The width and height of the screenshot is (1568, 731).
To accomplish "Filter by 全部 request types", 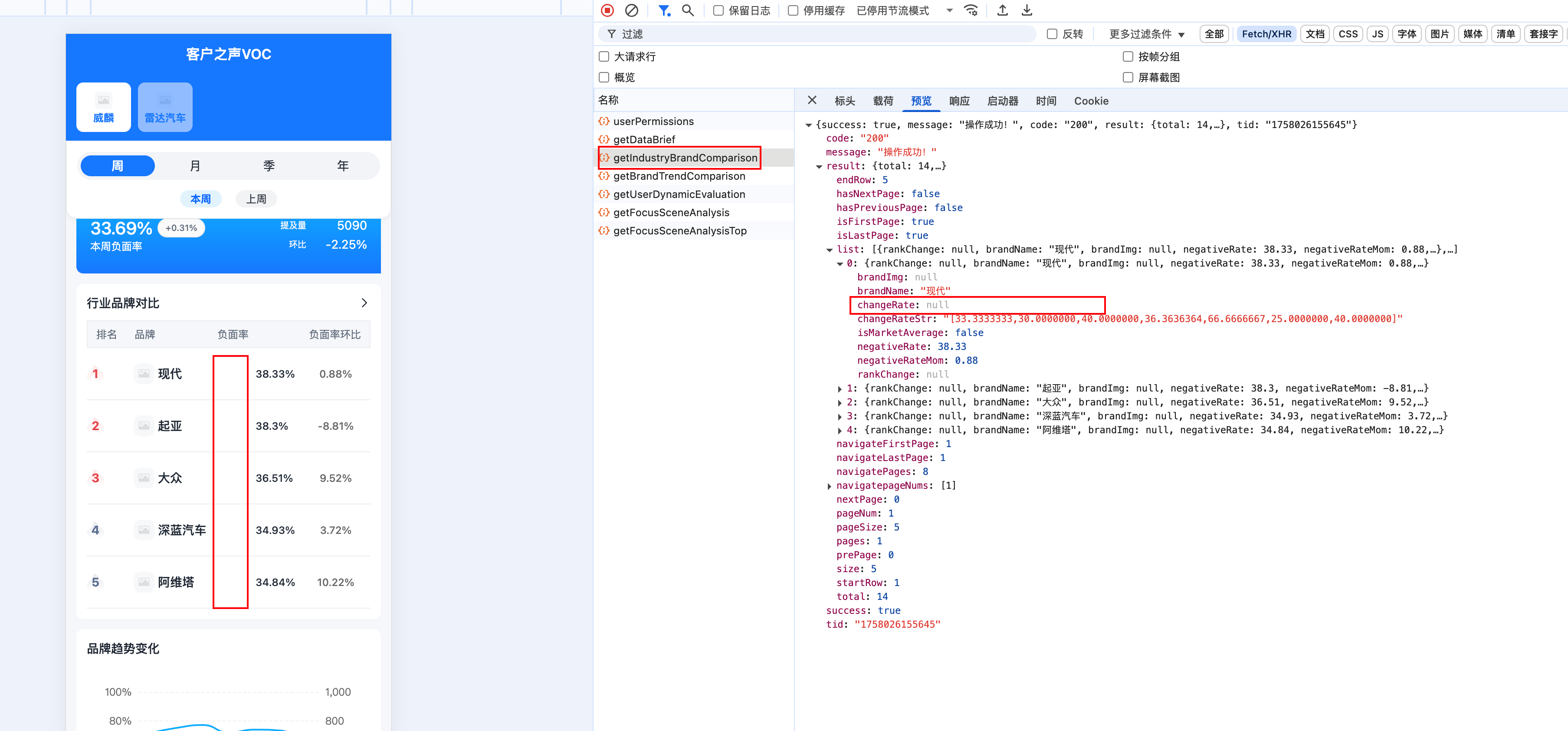I will tap(1214, 34).
